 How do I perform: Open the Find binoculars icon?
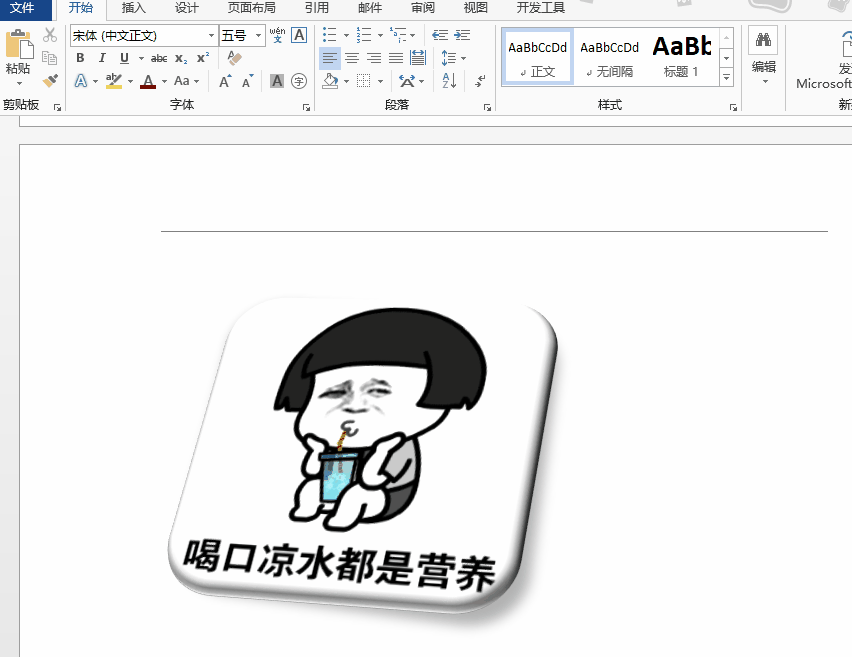[x=763, y=40]
